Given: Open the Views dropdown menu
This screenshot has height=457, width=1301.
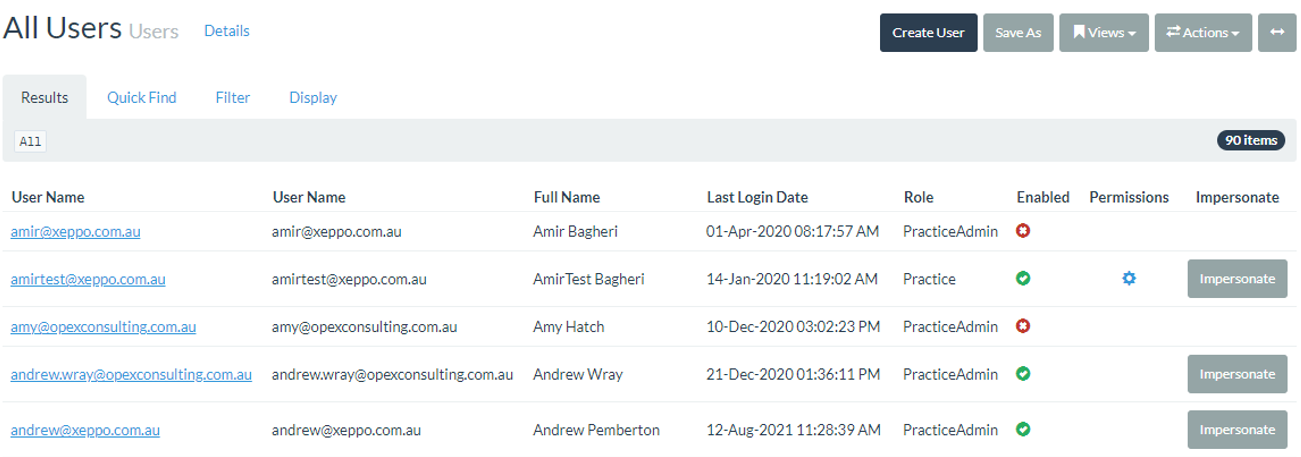Looking at the screenshot, I should tap(1103, 32).
